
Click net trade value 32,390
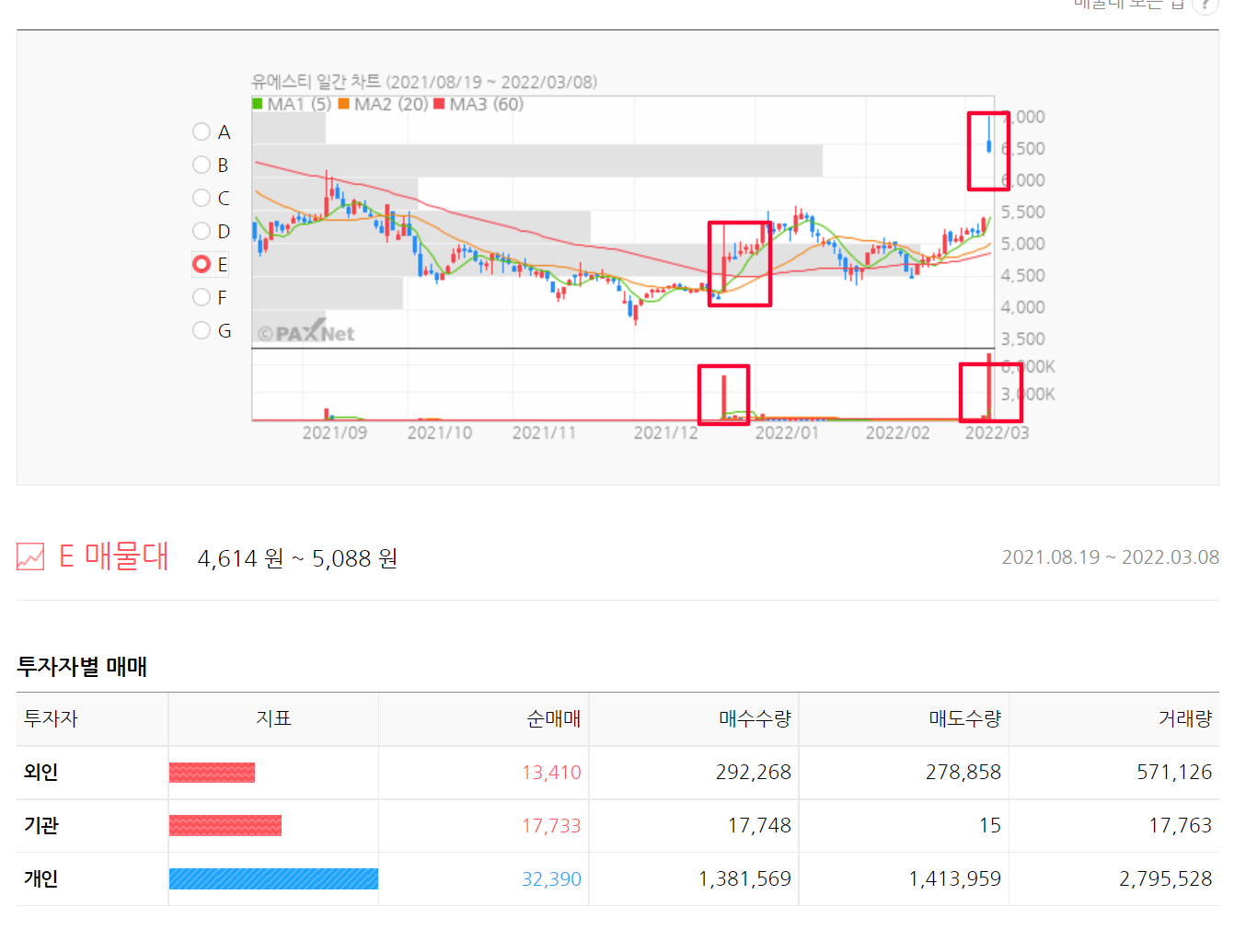551,879
